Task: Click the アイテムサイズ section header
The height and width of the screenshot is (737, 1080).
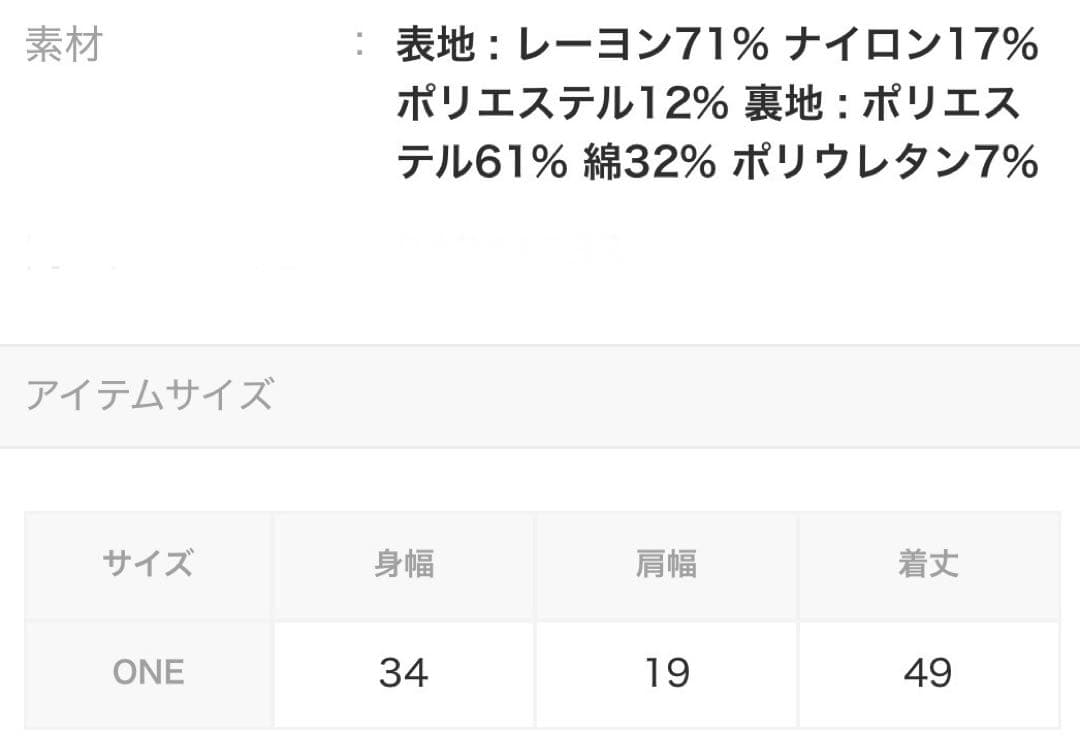Action: (x=149, y=395)
